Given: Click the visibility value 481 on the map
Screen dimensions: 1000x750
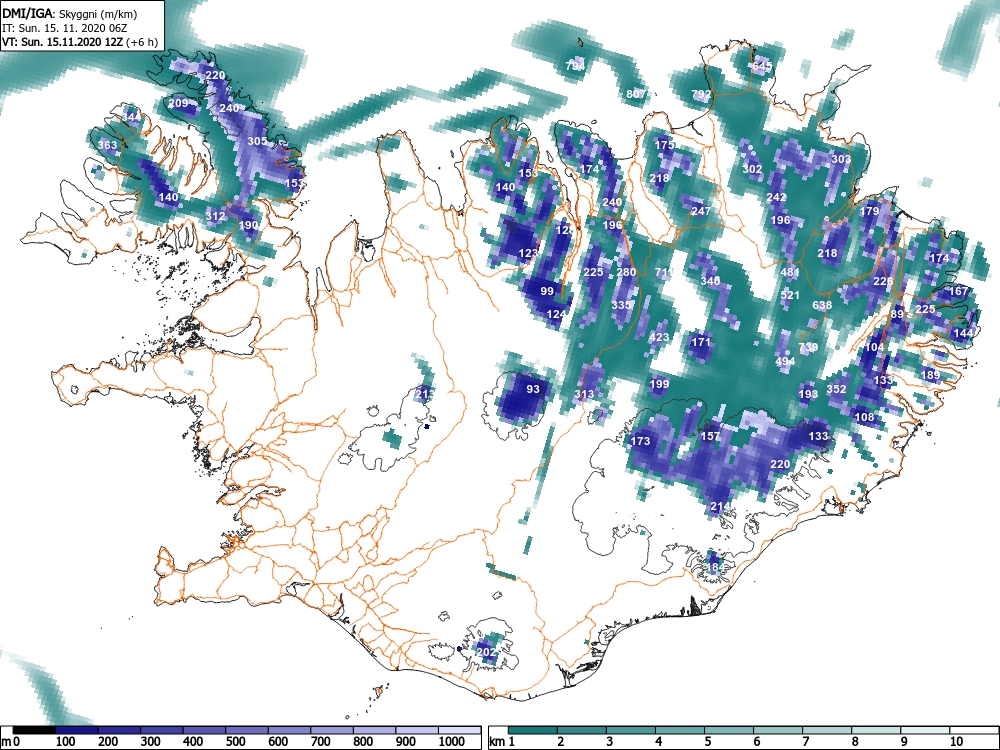Looking at the screenshot, I should pos(790,272).
